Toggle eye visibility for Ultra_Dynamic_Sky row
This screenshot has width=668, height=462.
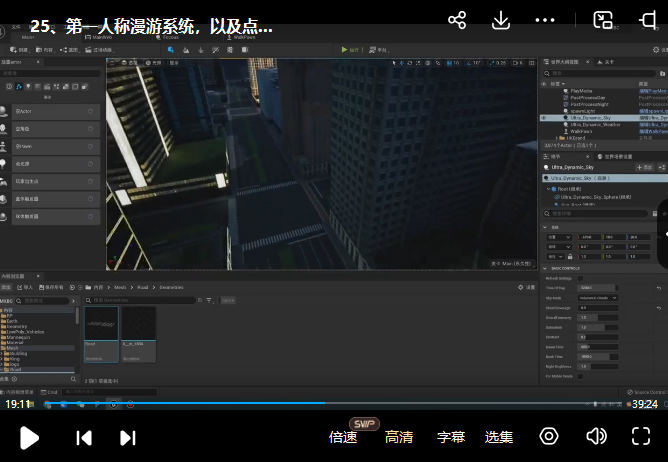[x=544, y=117]
